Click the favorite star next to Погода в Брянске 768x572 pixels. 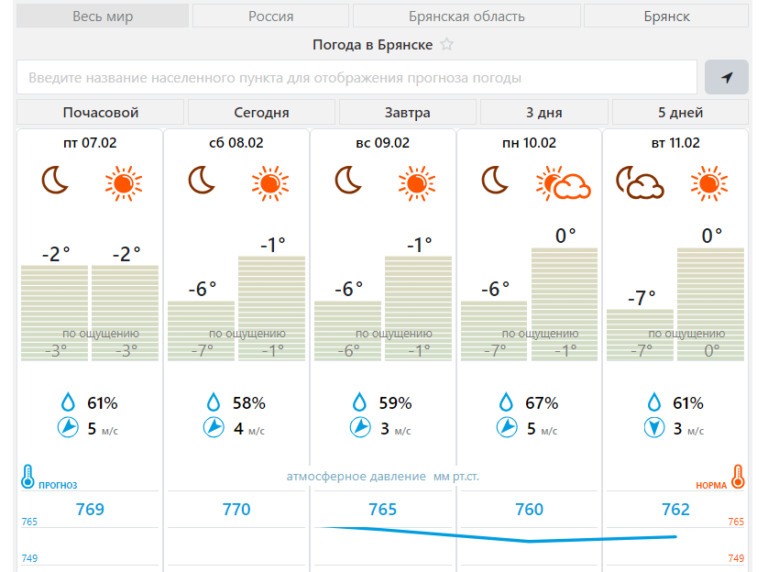click(447, 45)
